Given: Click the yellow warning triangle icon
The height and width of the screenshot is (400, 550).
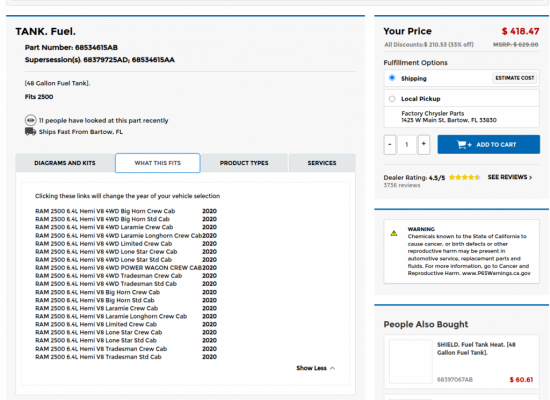Looking at the screenshot, I should [x=394, y=233].
